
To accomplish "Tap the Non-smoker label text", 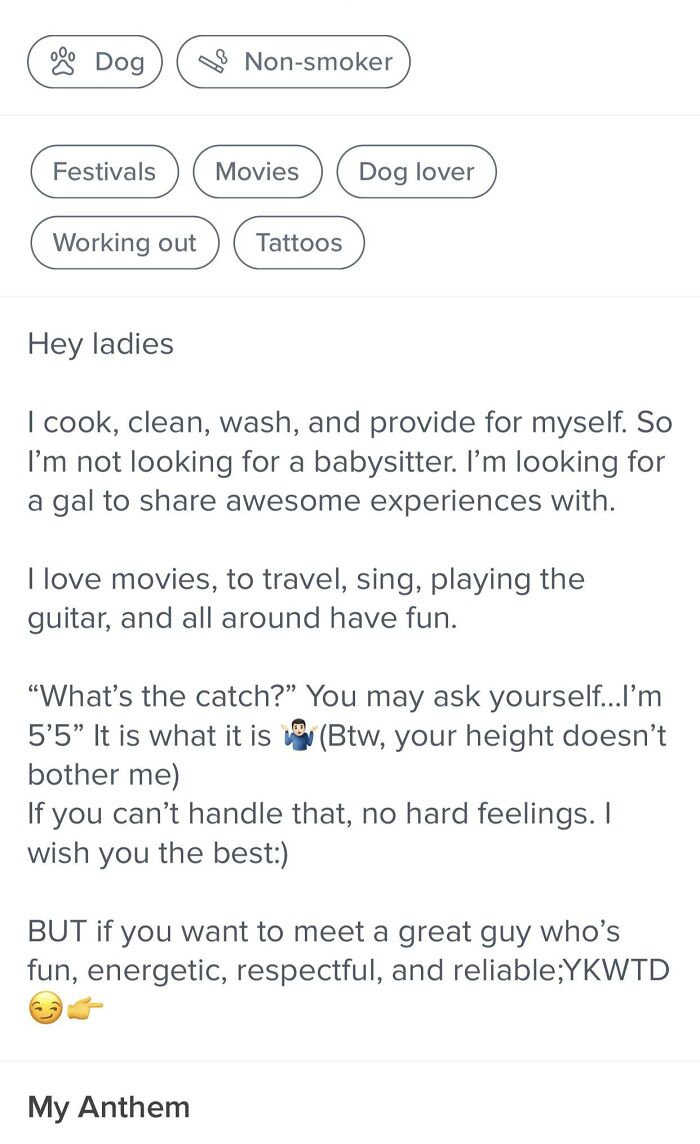I will [x=318, y=62].
